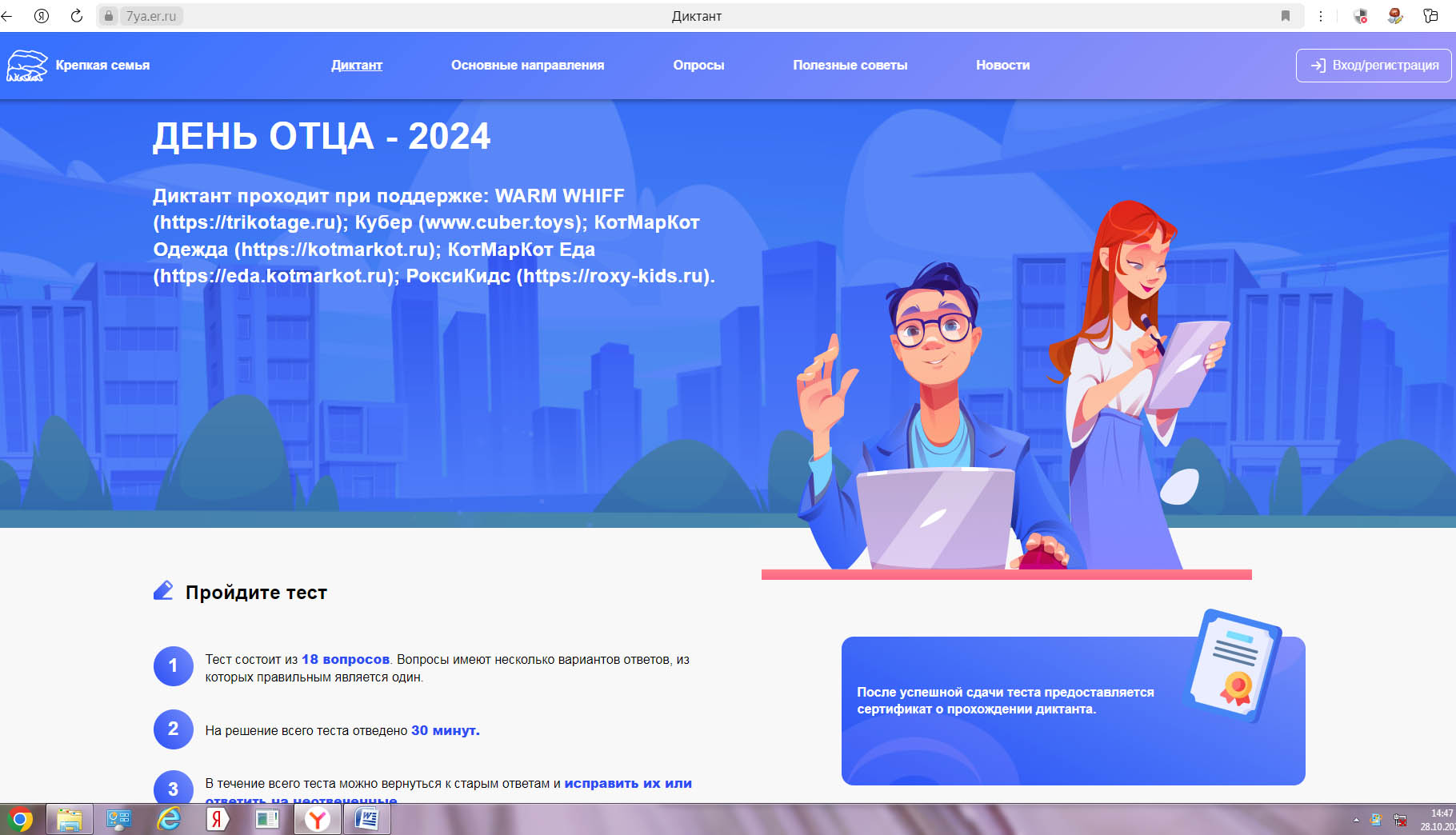Click the 7ya.er.ru address field
The height and width of the screenshot is (835, 1456).
pyautogui.click(x=151, y=16)
